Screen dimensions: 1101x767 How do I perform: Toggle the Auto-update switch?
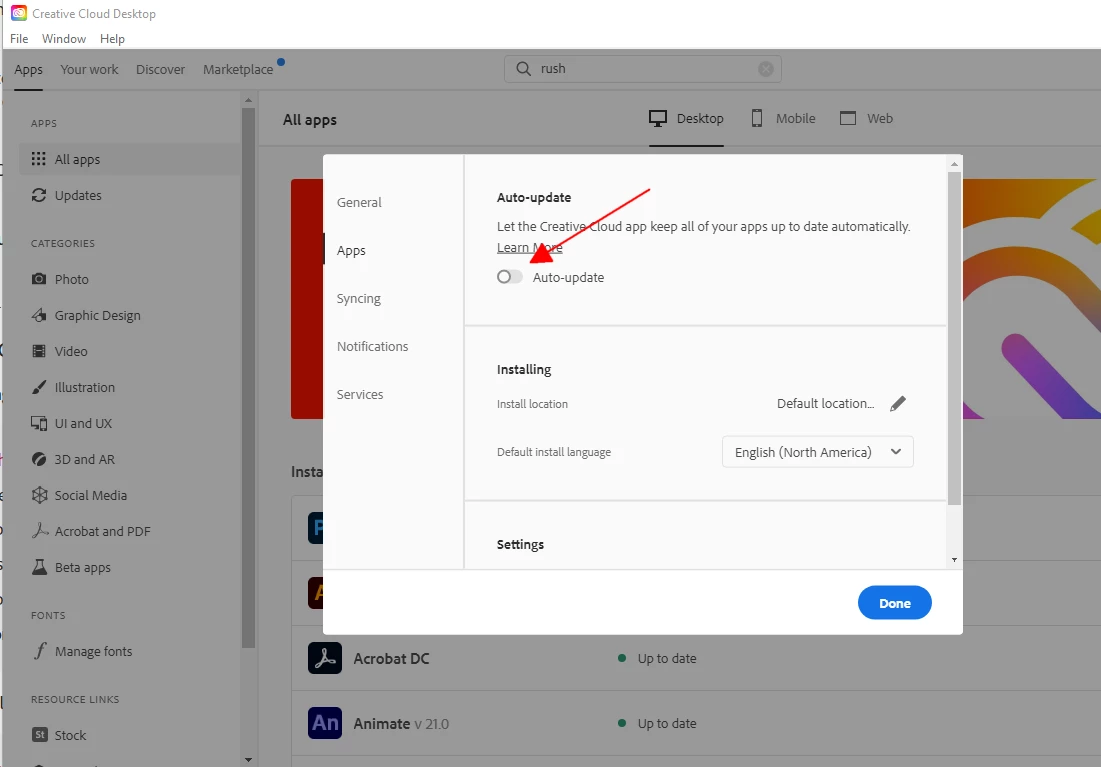(x=509, y=277)
